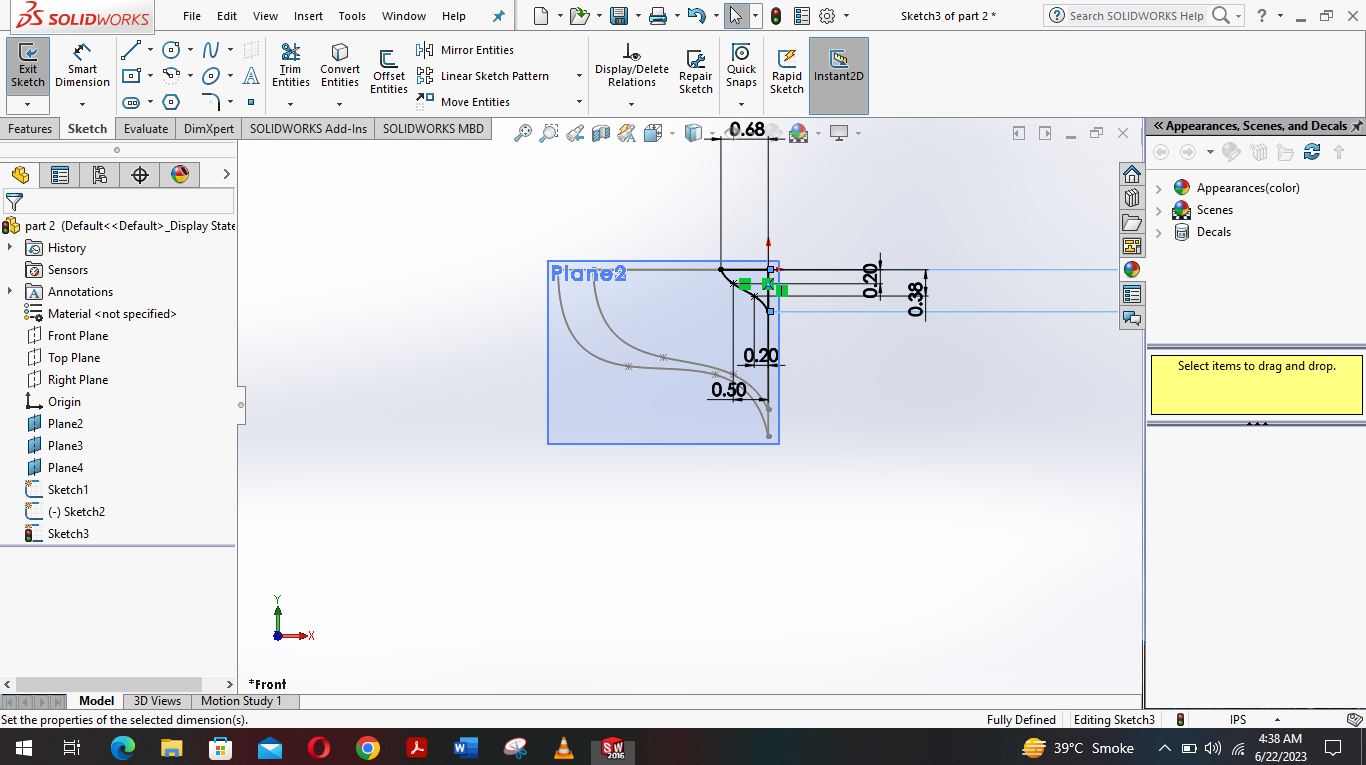
Task: Select the Circle sketch tool
Action: [172, 50]
